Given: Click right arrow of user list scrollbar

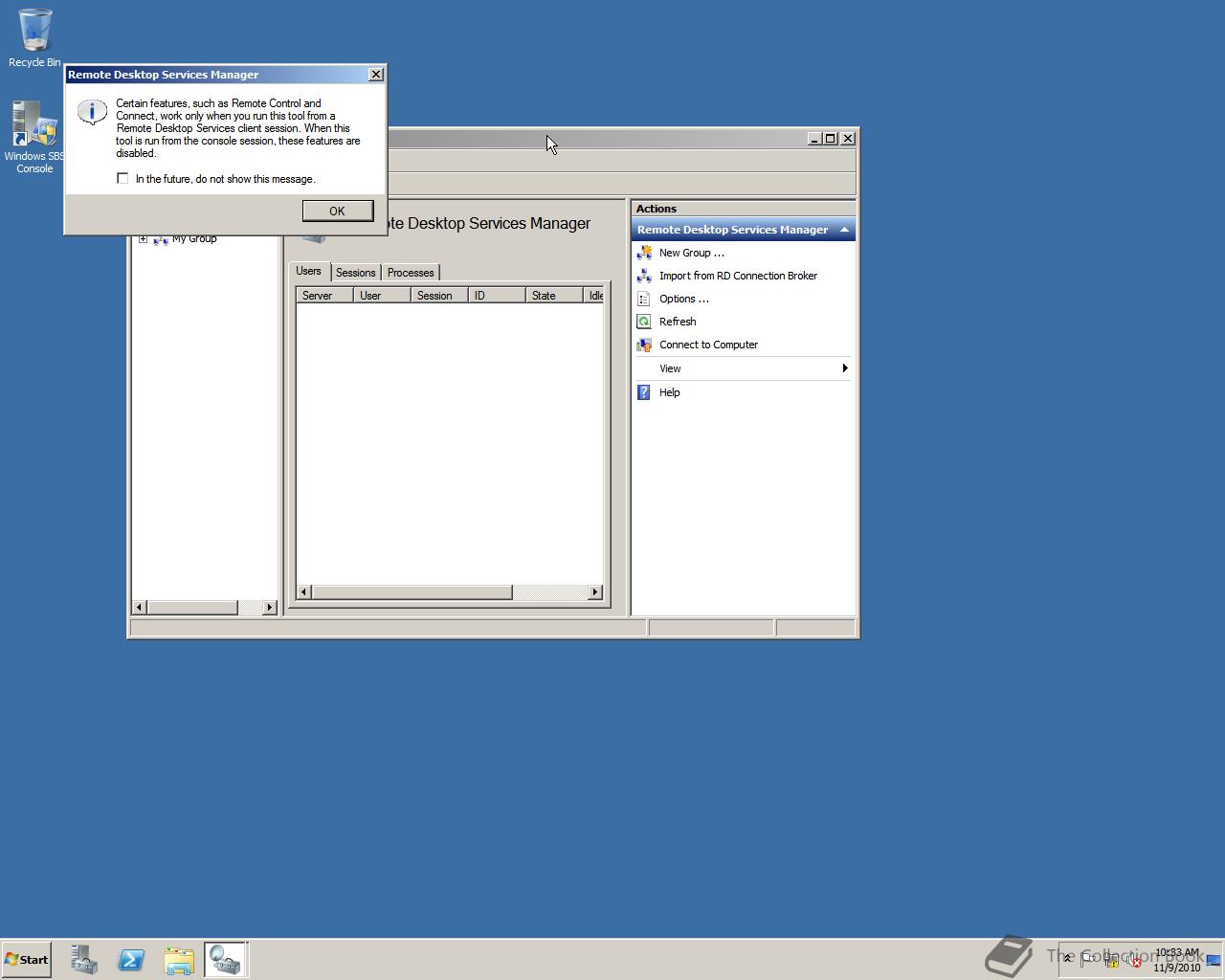Looking at the screenshot, I should click(595, 592).
